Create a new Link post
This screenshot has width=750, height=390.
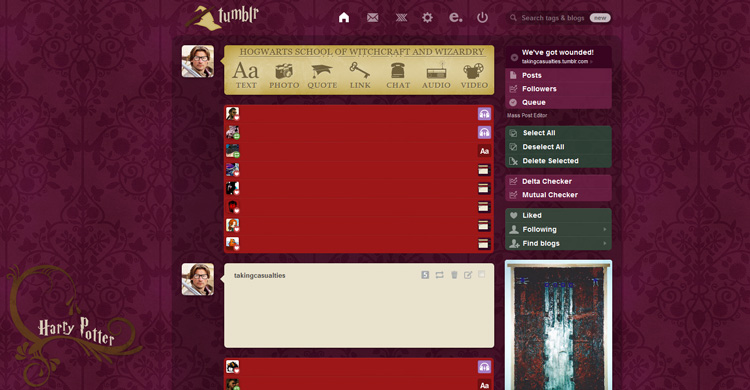tap(360, 76)
